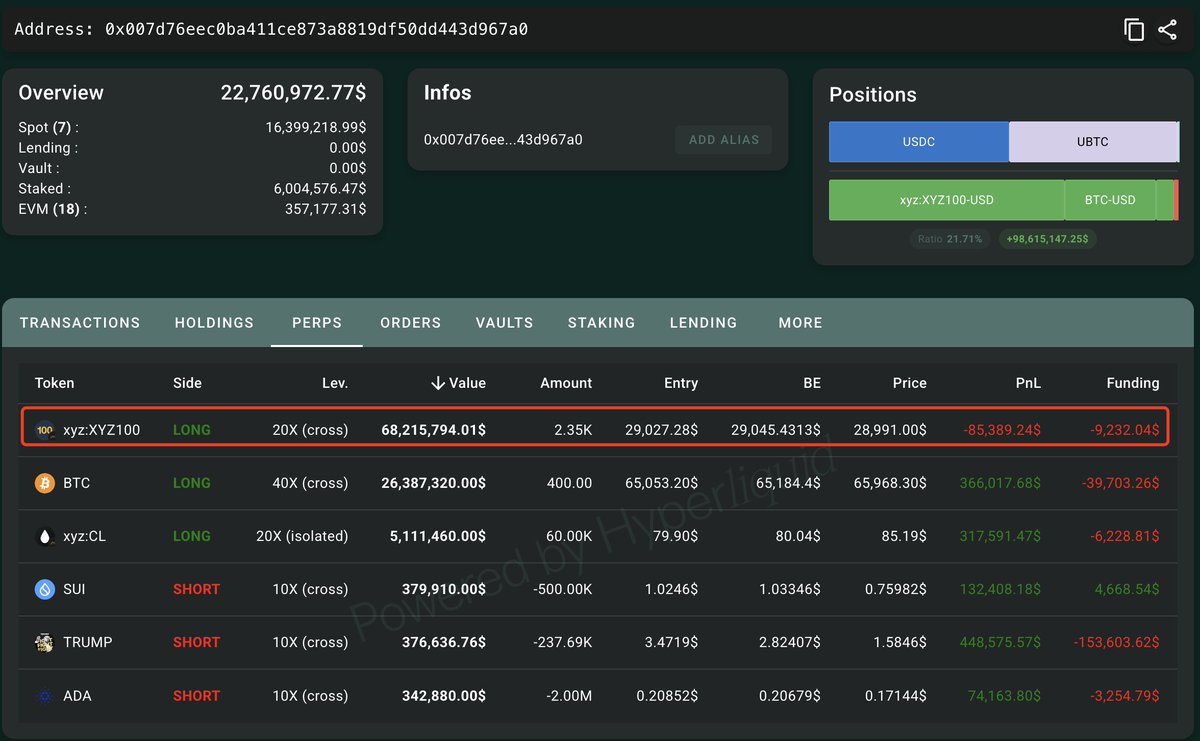Sort by the Value column arrow
The image size is (1200, 741).
pyautogui.click(x=438, y=383)
